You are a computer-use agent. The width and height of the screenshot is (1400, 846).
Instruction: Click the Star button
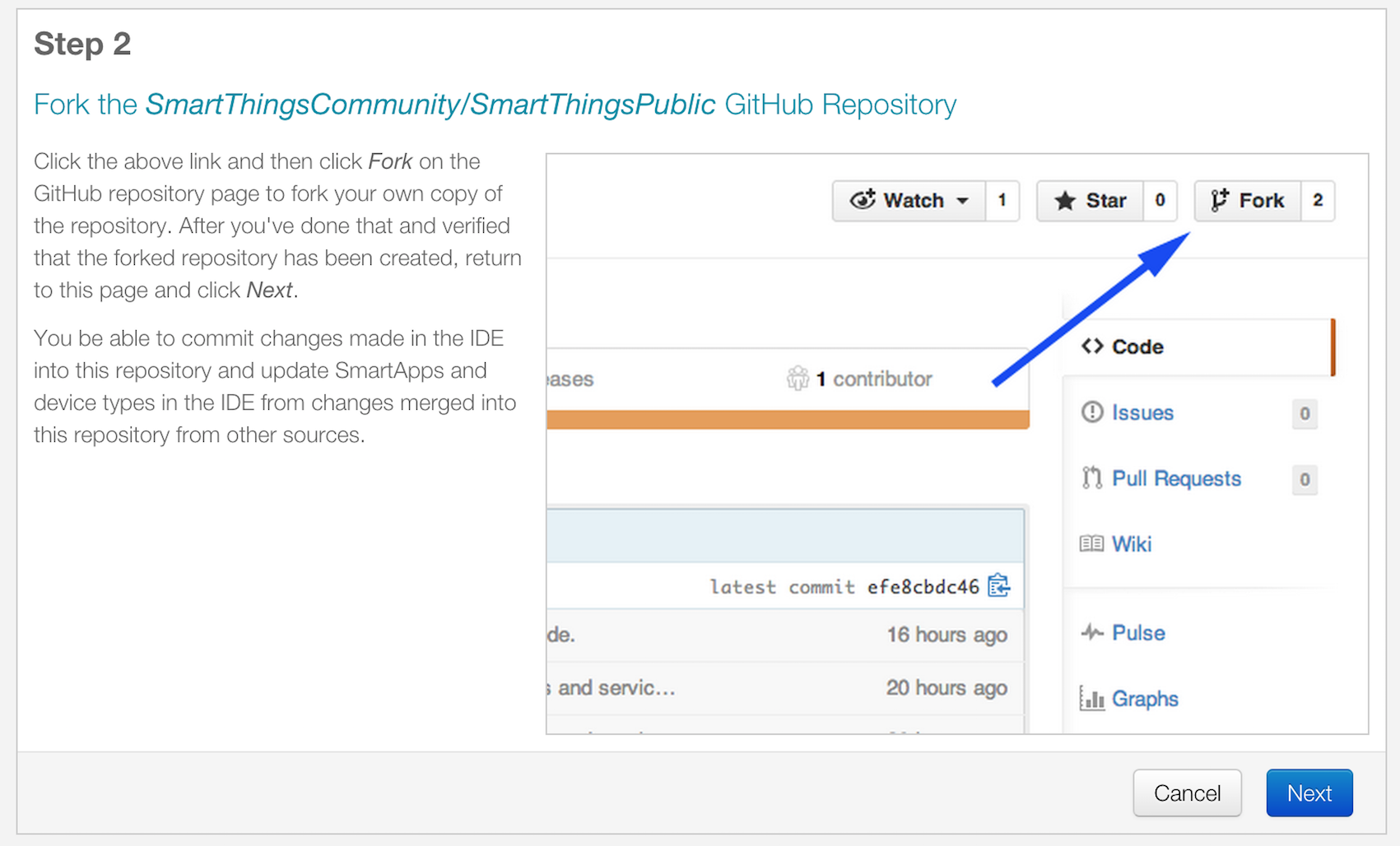click(x=1090, y=201)
